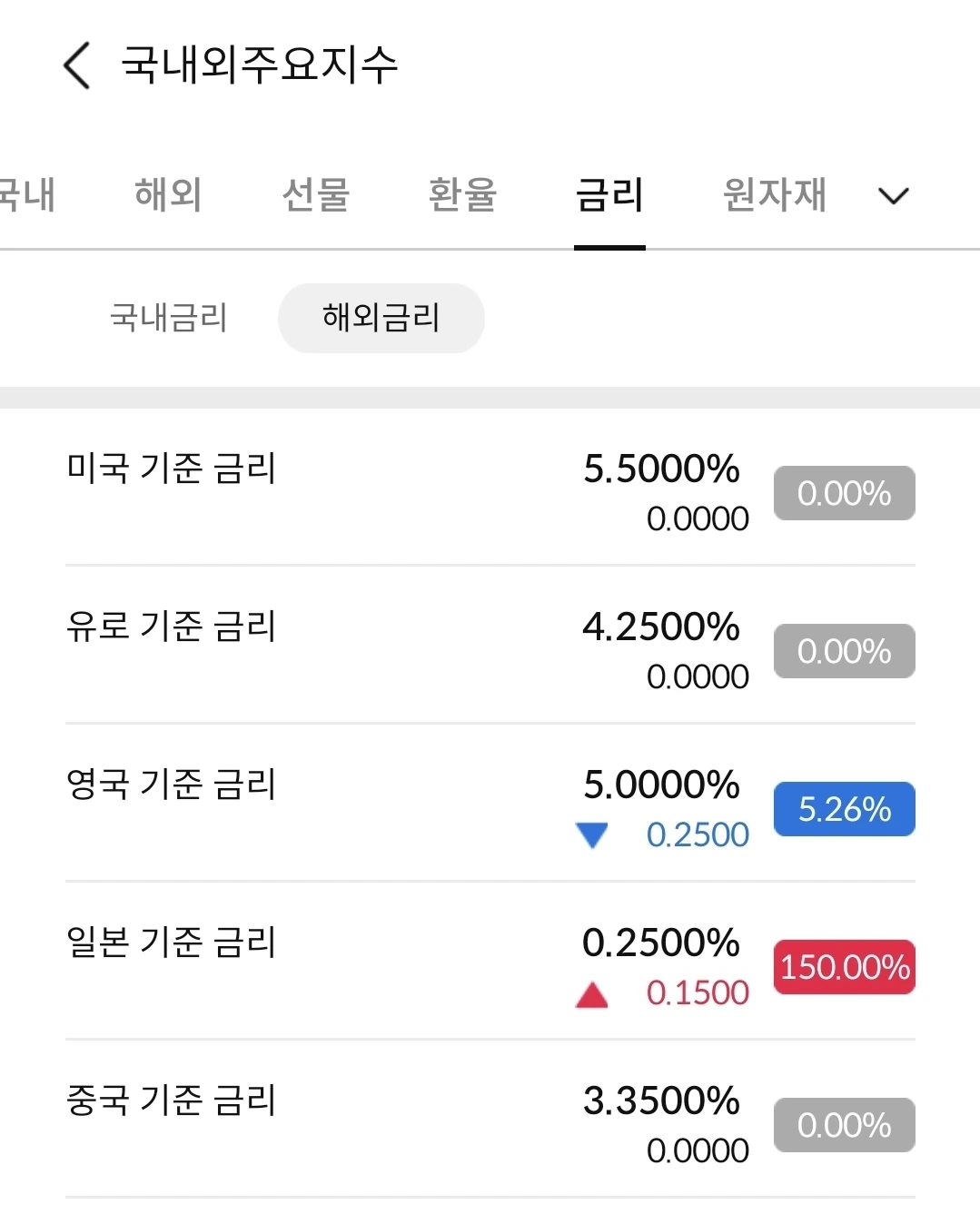This screenshot has height=1224, width=980.
Task: Expand the tab list chevron
Action: coord(894,195)
